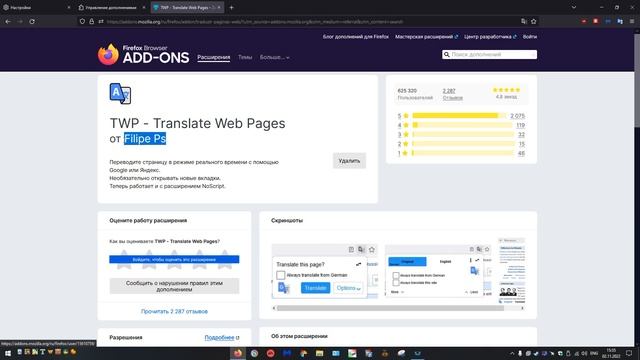640x360 pixels.
Task: Open Мастерская расширений link
Action: click(426, 37)
